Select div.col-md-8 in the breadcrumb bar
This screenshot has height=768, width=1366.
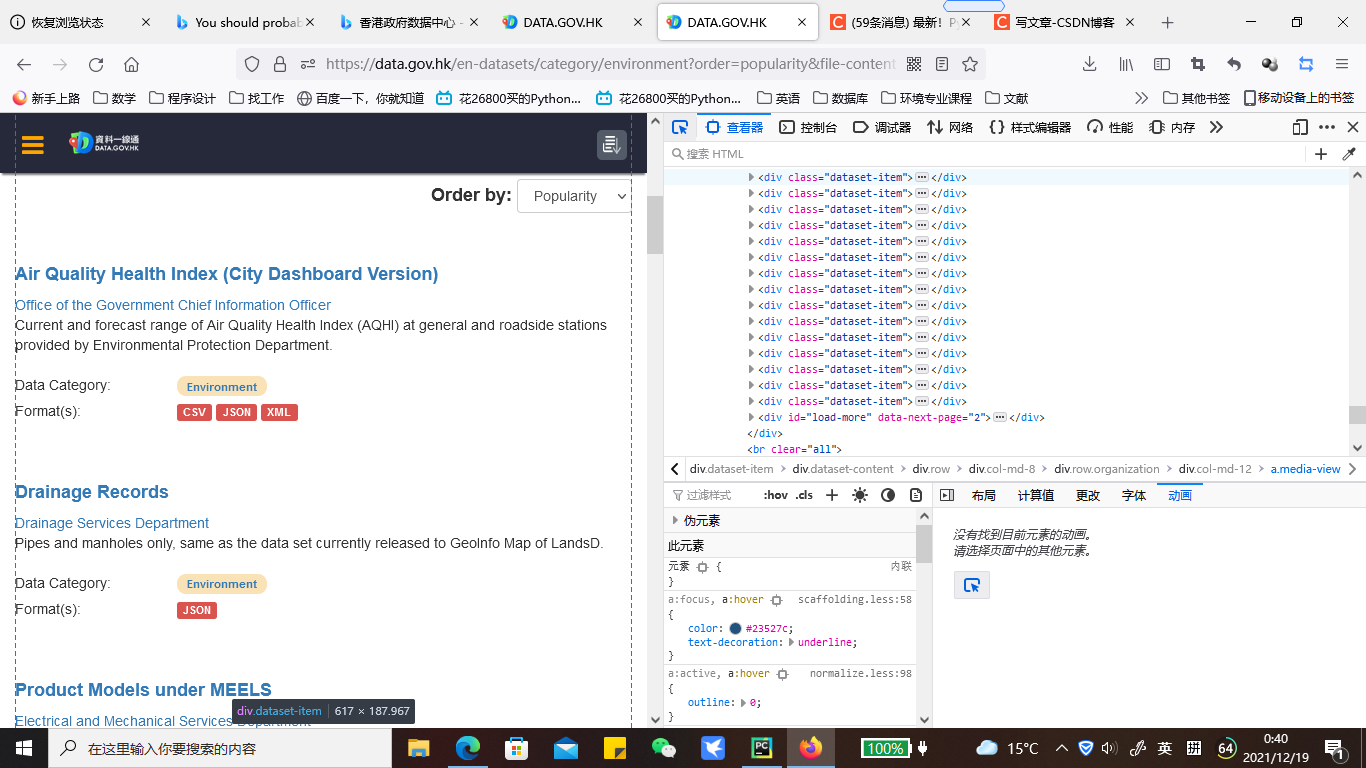coord(1002,468)
